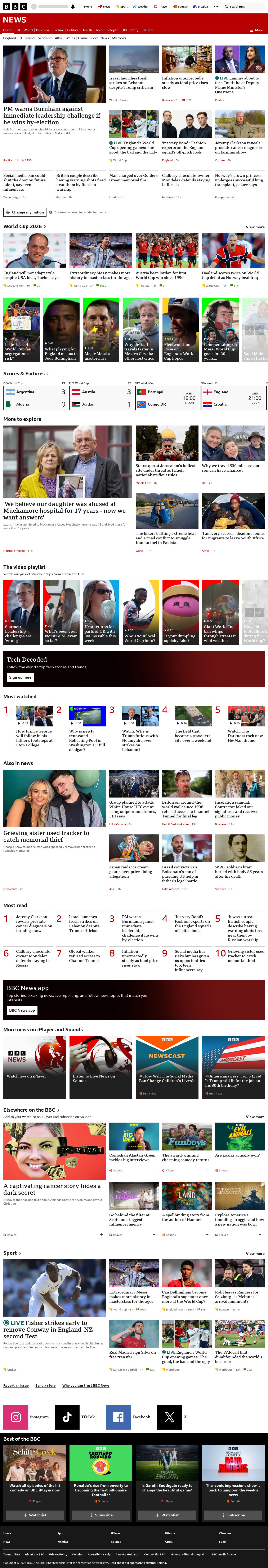Choose Scotland in regional sub-navigation
Viewport: 268px width, 1568px height.
click(45, 38)
